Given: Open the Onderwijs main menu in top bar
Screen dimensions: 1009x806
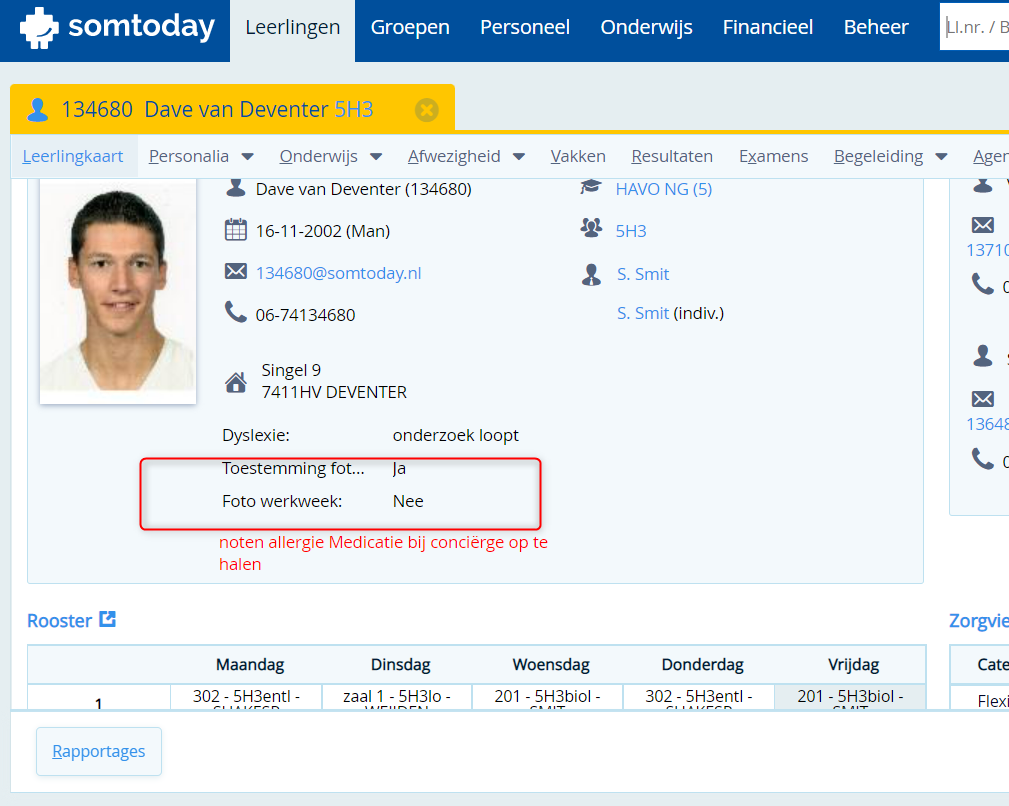Looking at the screenshot, I should click(646, 28).
